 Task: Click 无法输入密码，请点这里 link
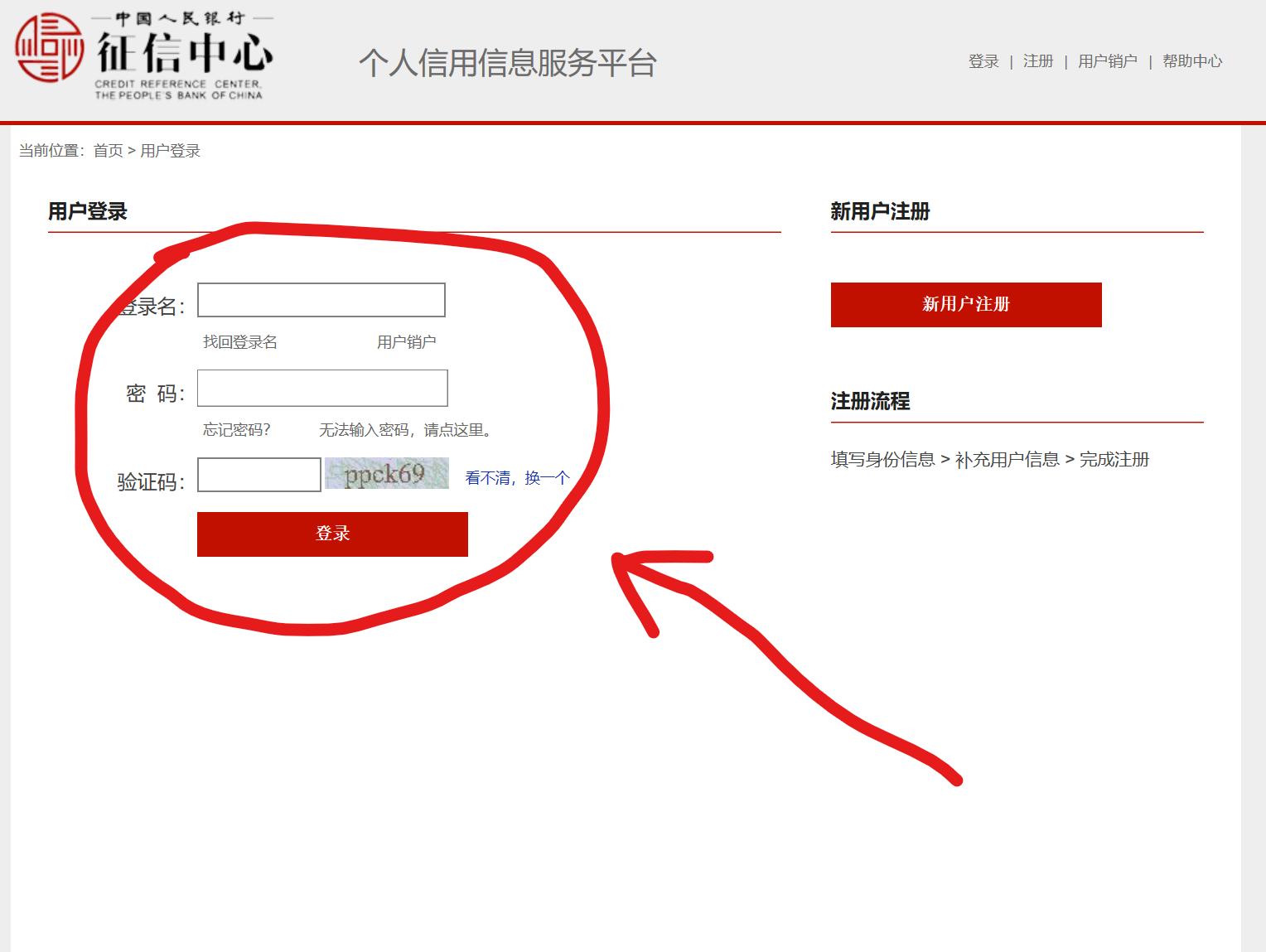coord(408,430)
